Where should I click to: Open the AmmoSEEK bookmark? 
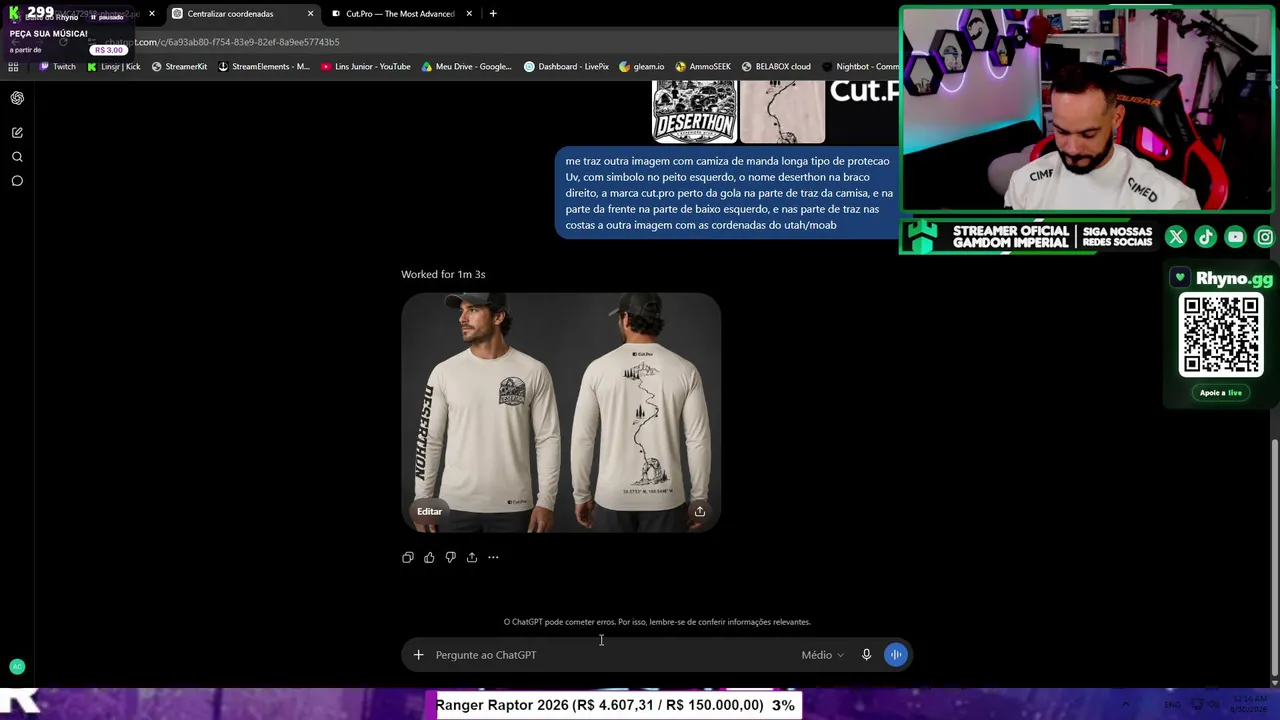click(703, 67)
